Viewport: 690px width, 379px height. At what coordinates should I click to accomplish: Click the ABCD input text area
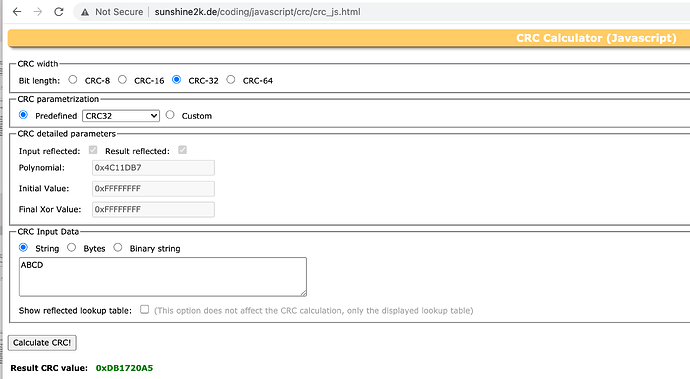(163, 277)
